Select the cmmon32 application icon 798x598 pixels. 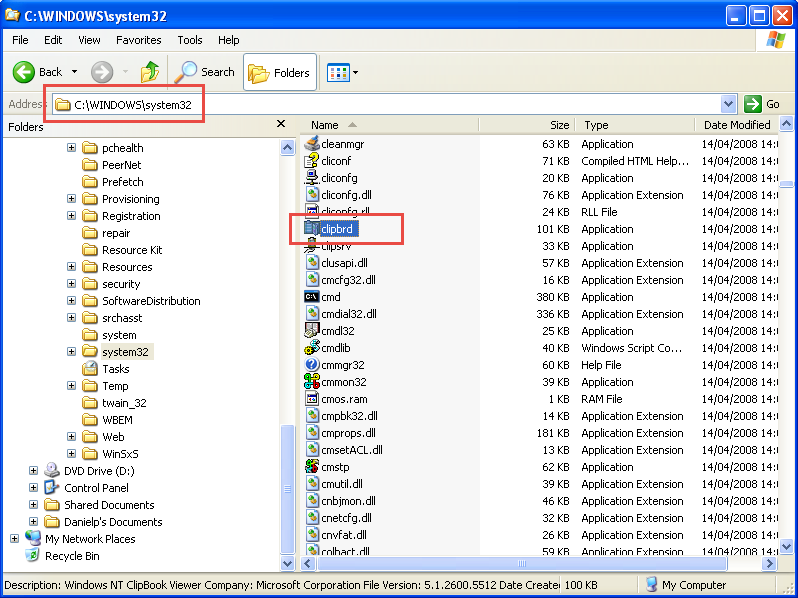pyautogui.click(x=311, y=382)
